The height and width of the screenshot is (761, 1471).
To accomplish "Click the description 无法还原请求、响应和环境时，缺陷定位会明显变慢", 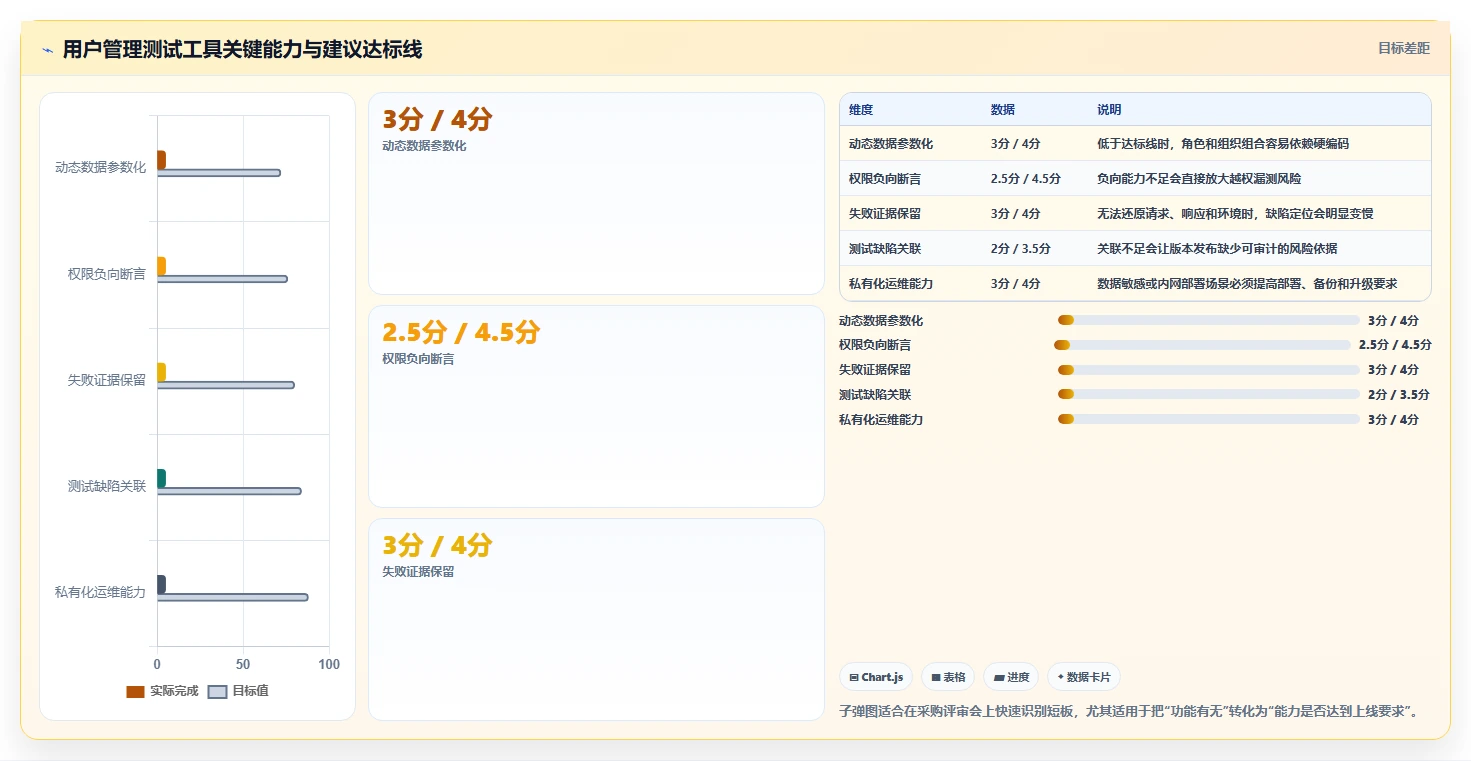I will tap(1235, 214).
